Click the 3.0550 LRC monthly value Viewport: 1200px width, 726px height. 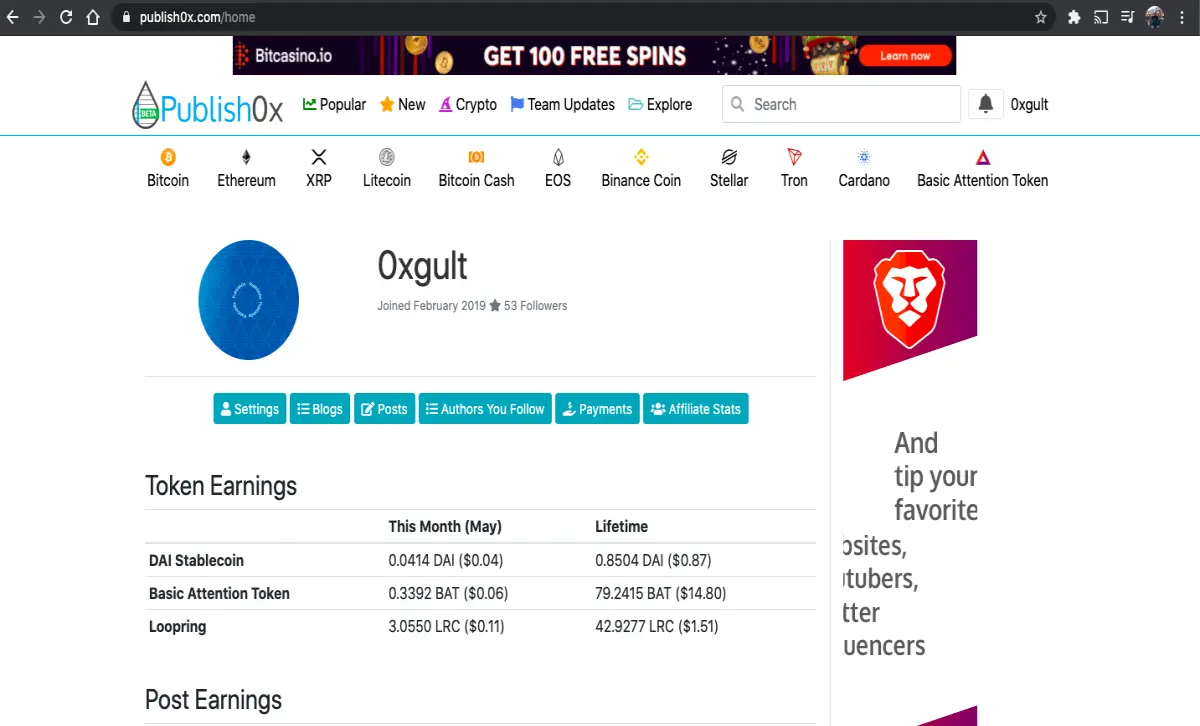tap(448, 627)
